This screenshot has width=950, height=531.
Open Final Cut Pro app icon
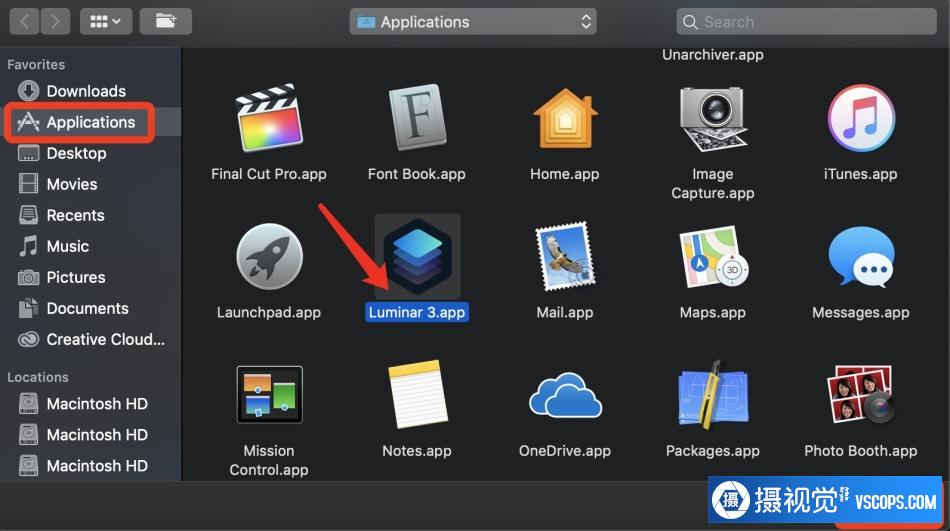[x=269, y=118]
